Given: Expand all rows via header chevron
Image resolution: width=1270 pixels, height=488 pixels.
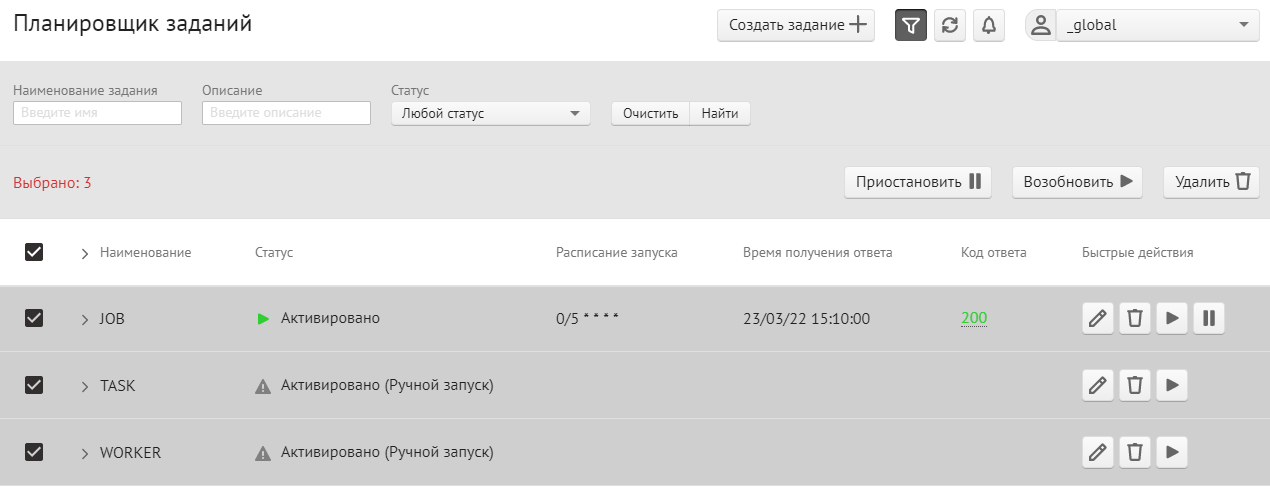Looking at the screenshot, I should 85,253.
